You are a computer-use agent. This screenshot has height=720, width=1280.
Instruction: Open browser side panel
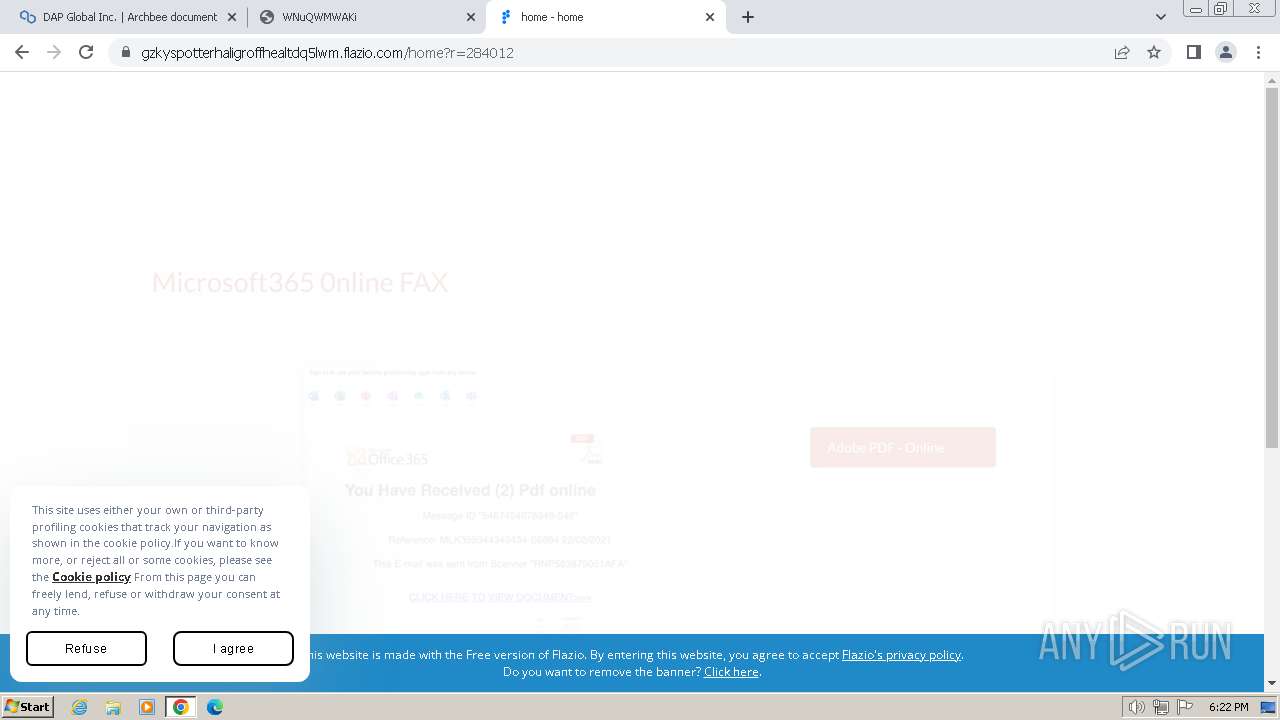click(1193, 52)
